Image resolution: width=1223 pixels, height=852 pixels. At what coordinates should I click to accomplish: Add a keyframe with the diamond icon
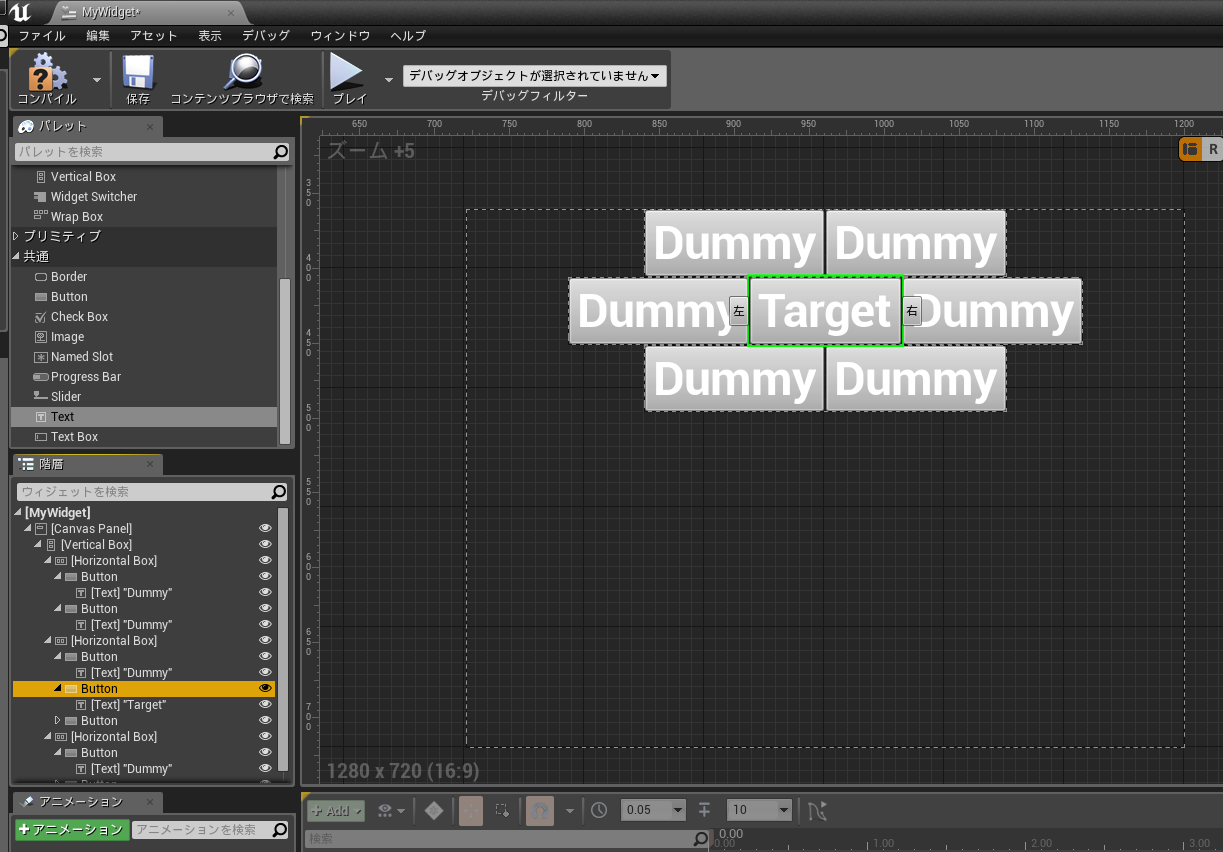434,810
